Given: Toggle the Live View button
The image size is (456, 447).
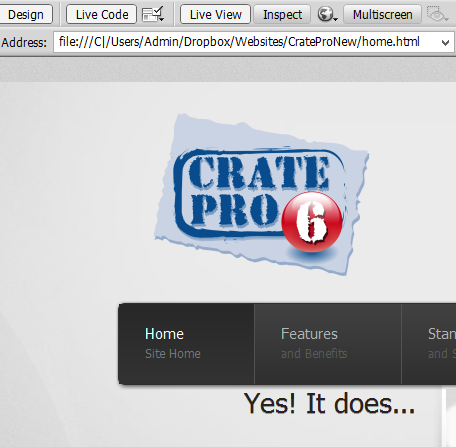Looking at the screenshot, I should pos(215,14).
